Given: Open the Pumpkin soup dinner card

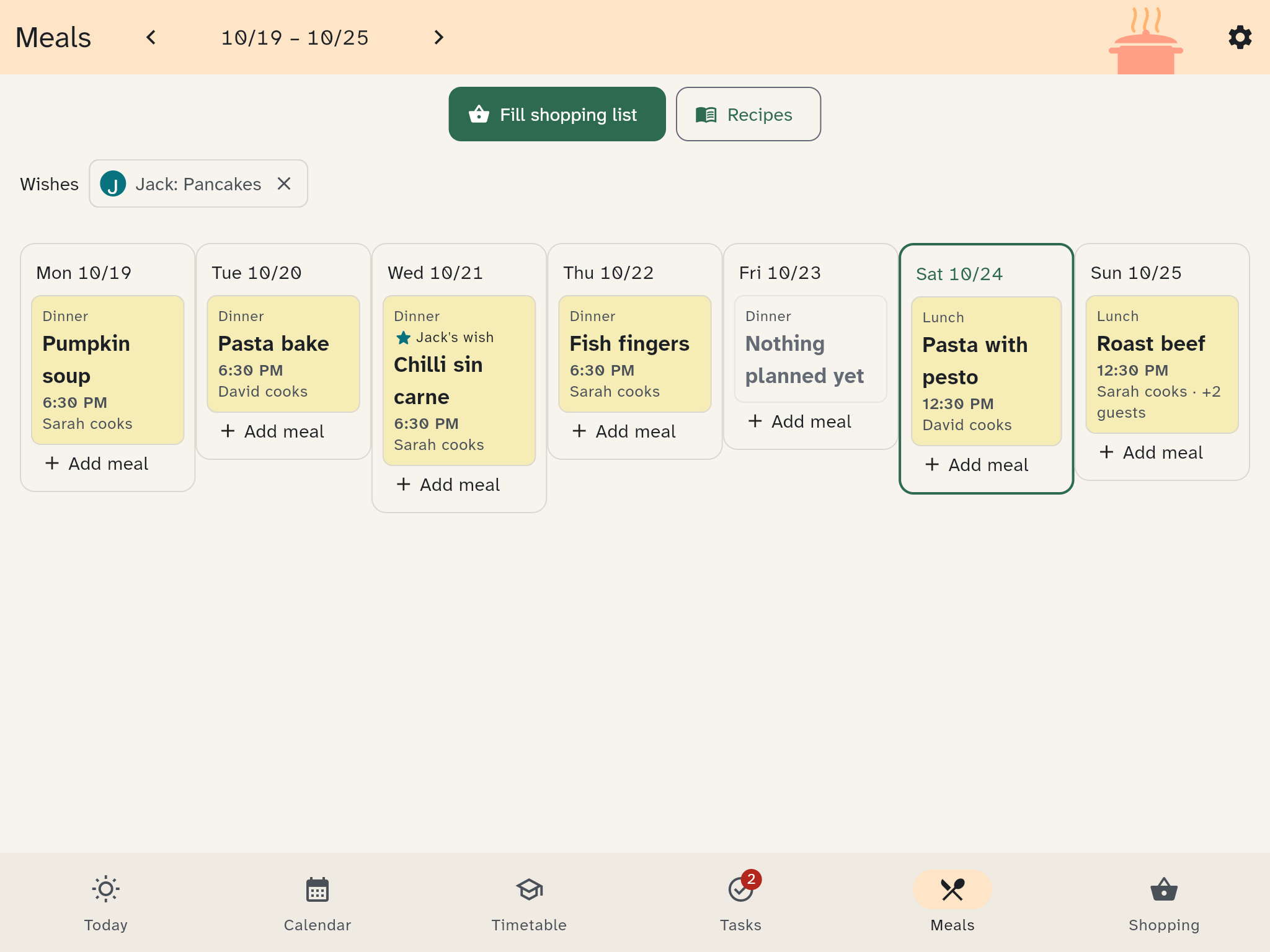Looking at the screenshot, I should click(x=108, y=369).
